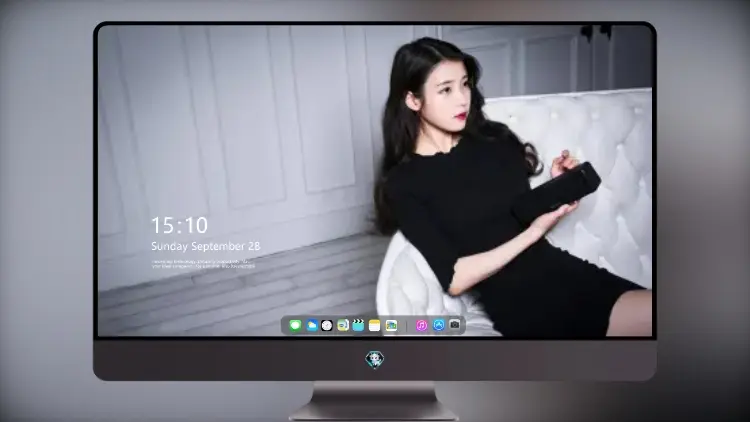Open the Weather app in dock
This screenshot has width=750, height=422.
pos(312,326)
